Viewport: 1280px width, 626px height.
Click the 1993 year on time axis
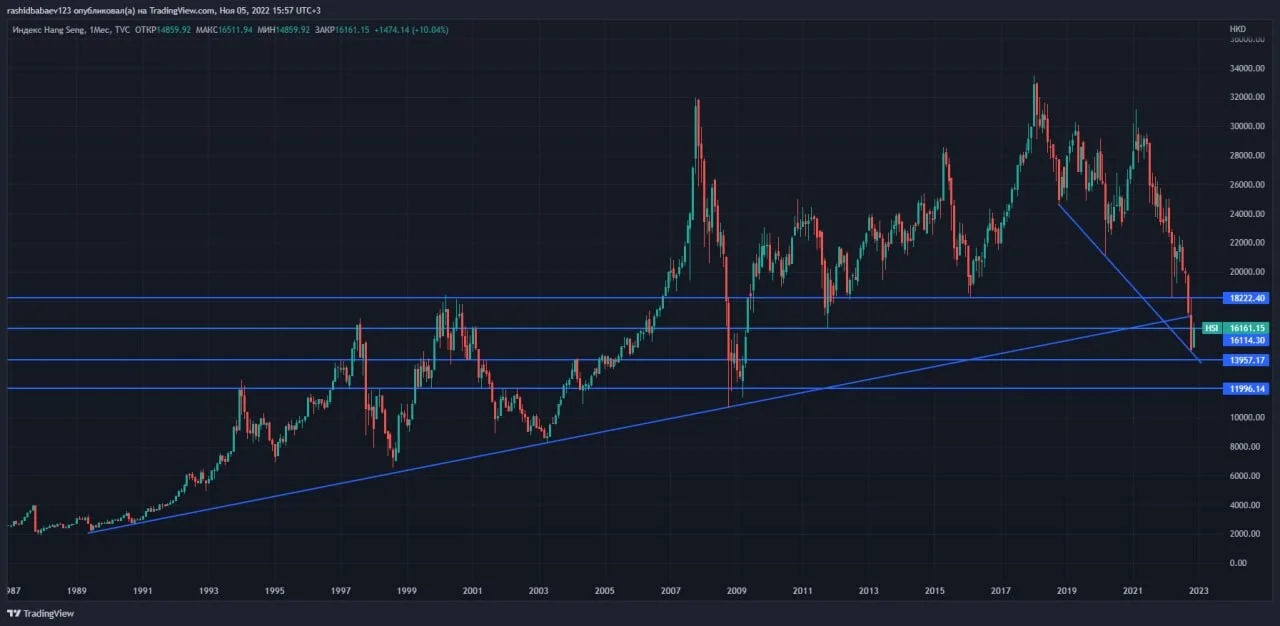point(209,591)
